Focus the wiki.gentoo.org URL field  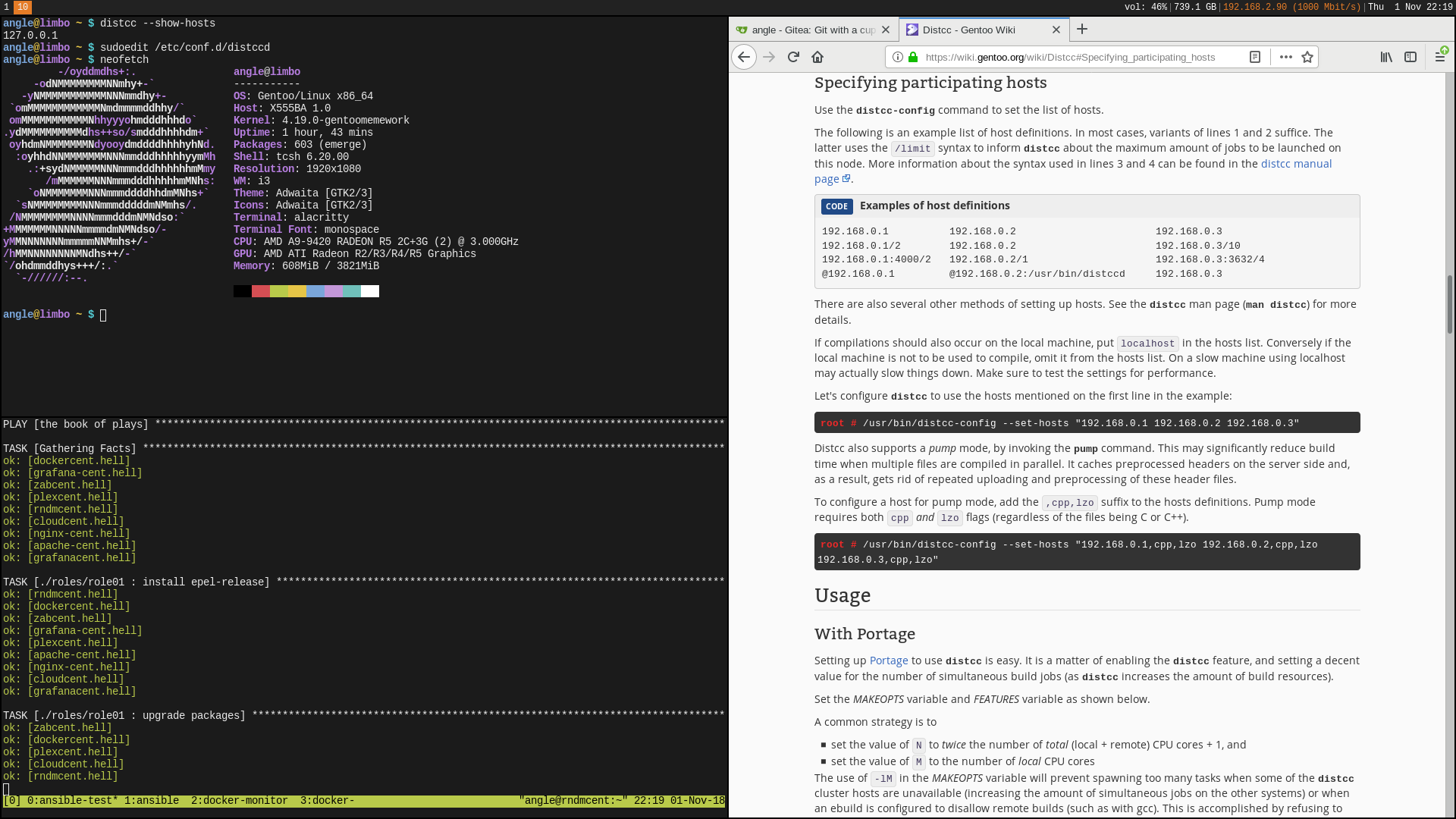click(x=1070, y=57)
